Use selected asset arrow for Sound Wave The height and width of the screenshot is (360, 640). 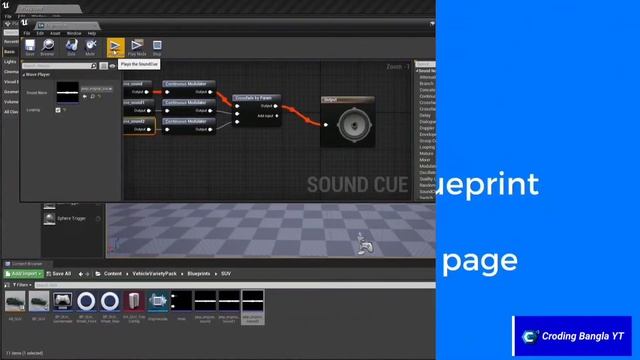coord(84,97)
